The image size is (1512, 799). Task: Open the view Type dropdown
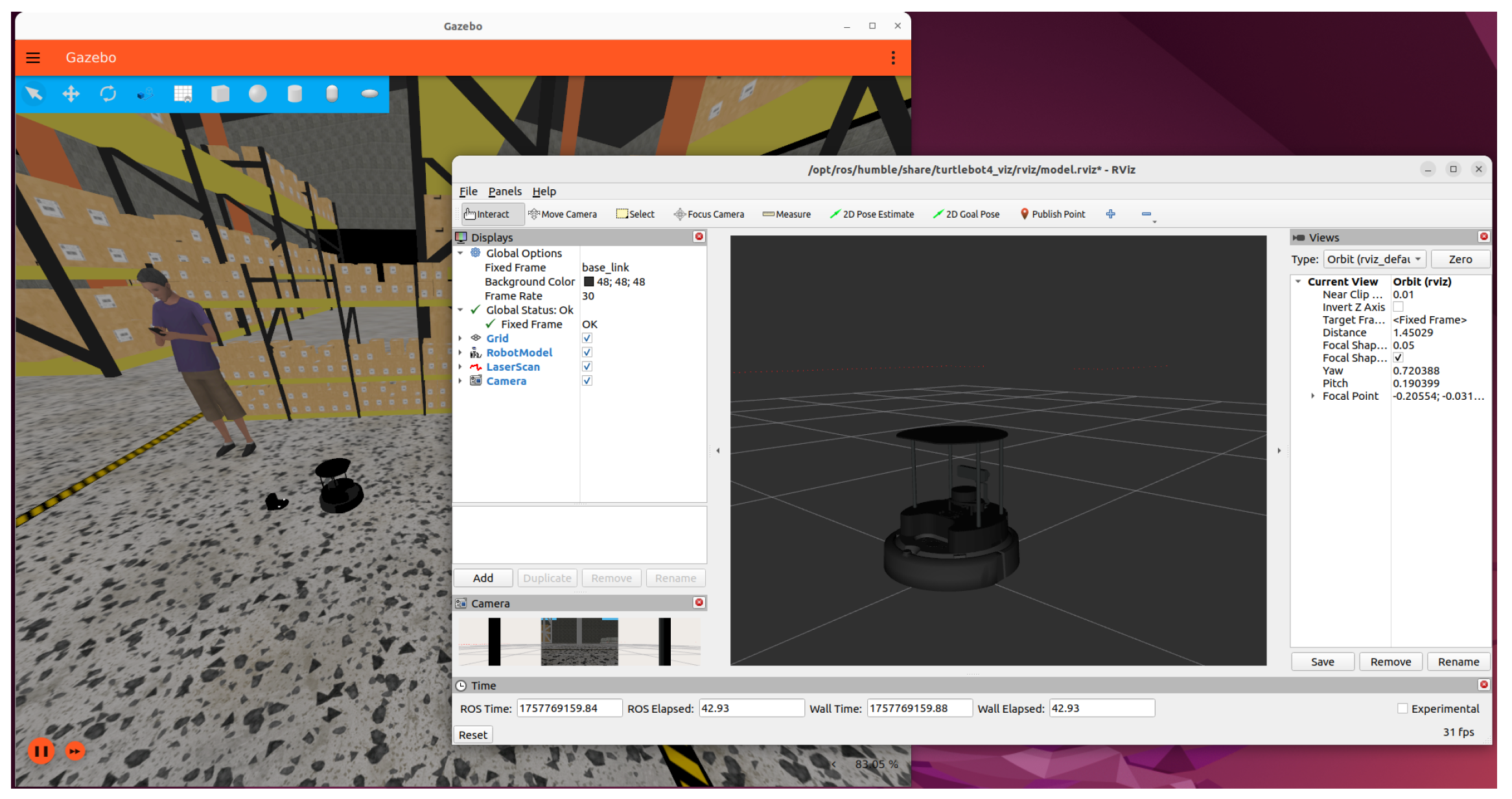click(1373, 259)
